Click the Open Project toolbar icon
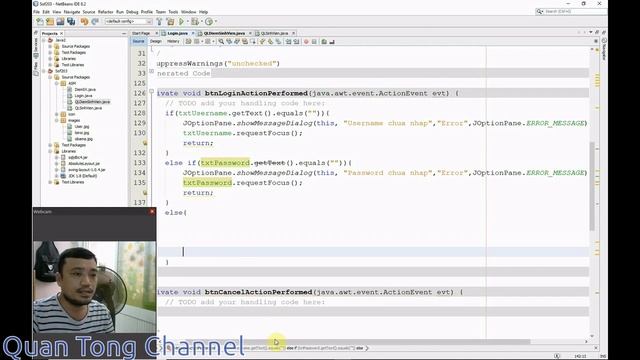Image resolution: width=640 pixels, height=360 pixels. point(60,22)
